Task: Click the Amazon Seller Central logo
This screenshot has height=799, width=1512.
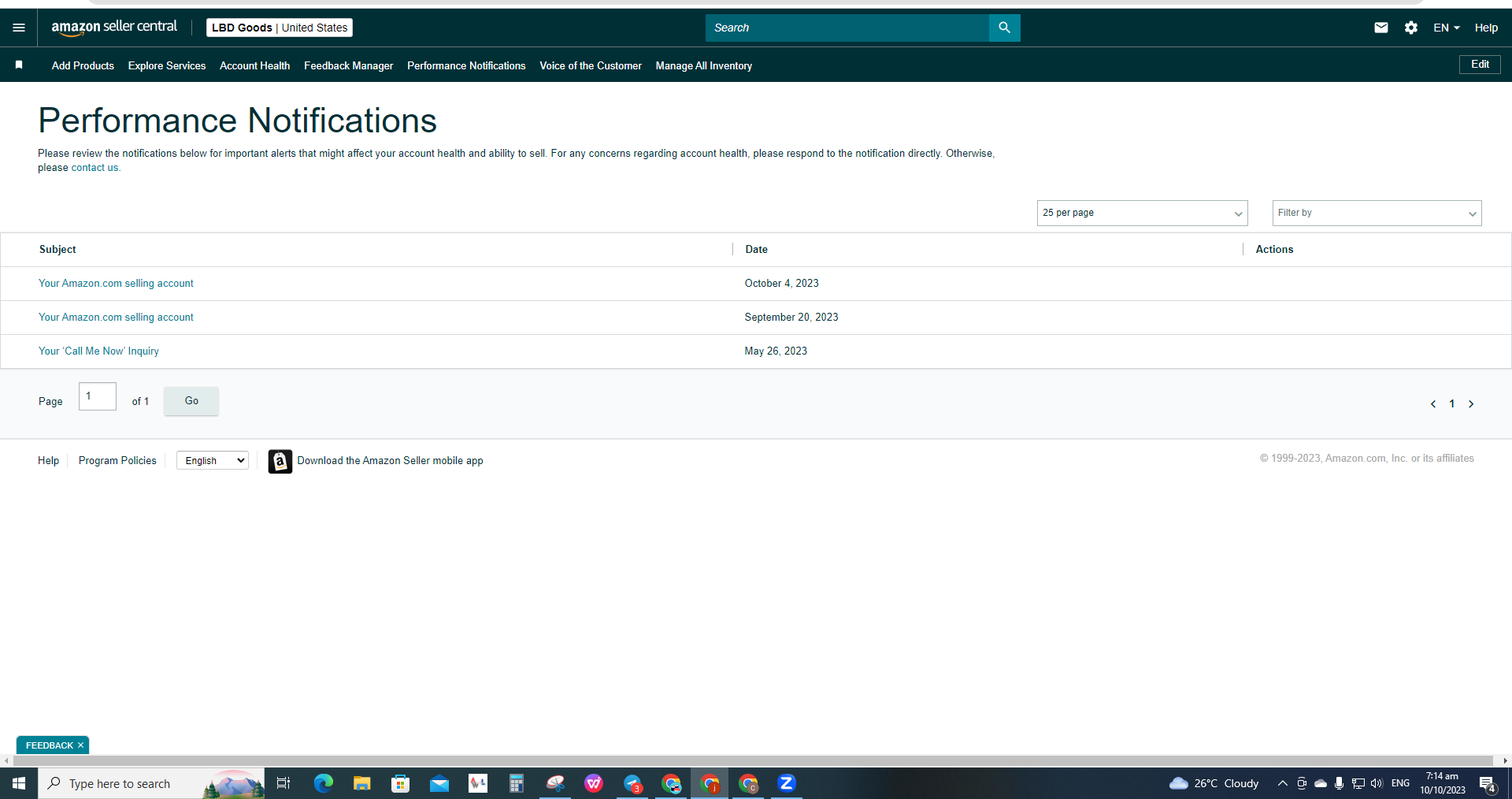Action: click(x=114, y=28)
